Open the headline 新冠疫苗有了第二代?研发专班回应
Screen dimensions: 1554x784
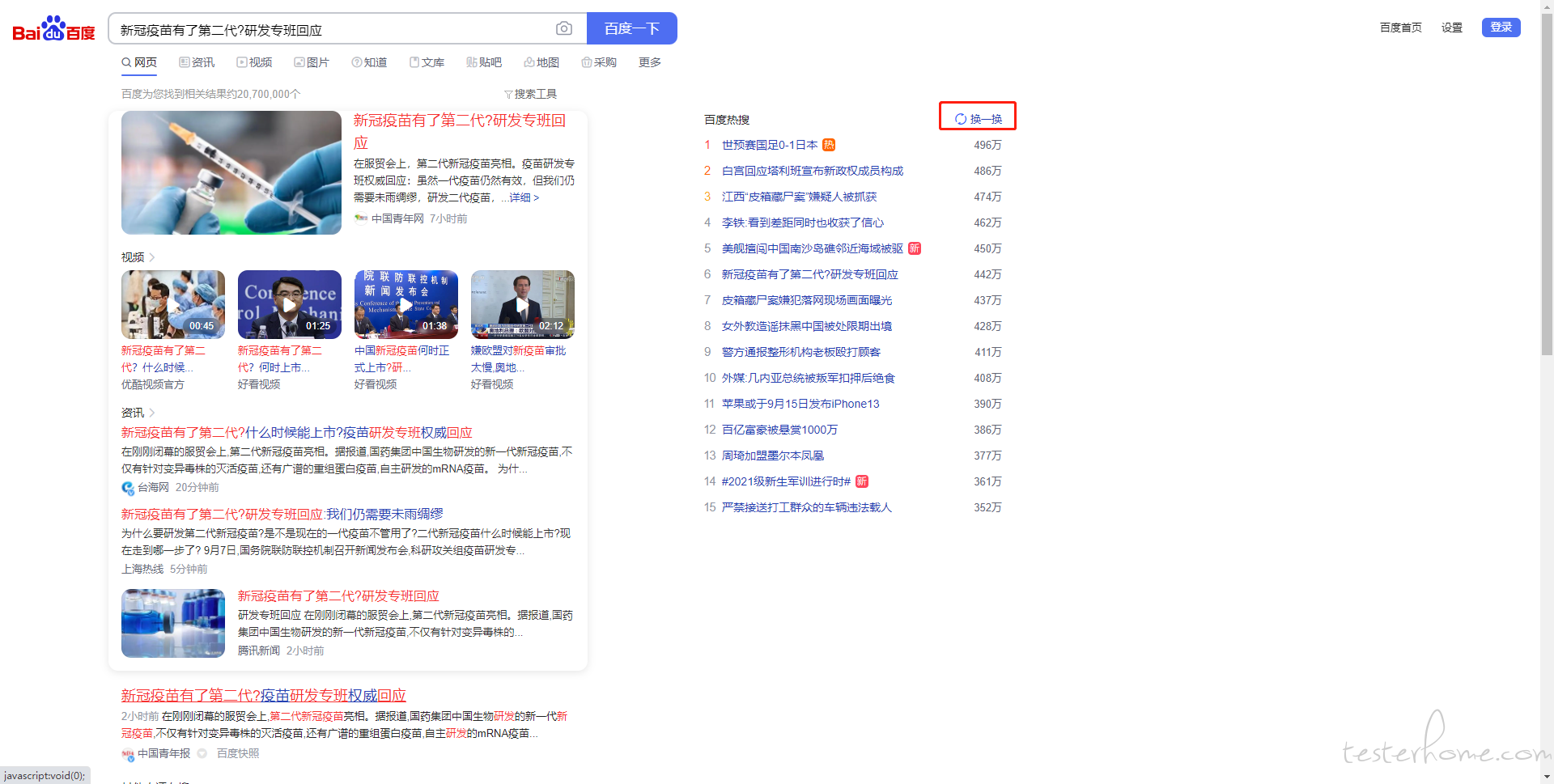(460, 132)
